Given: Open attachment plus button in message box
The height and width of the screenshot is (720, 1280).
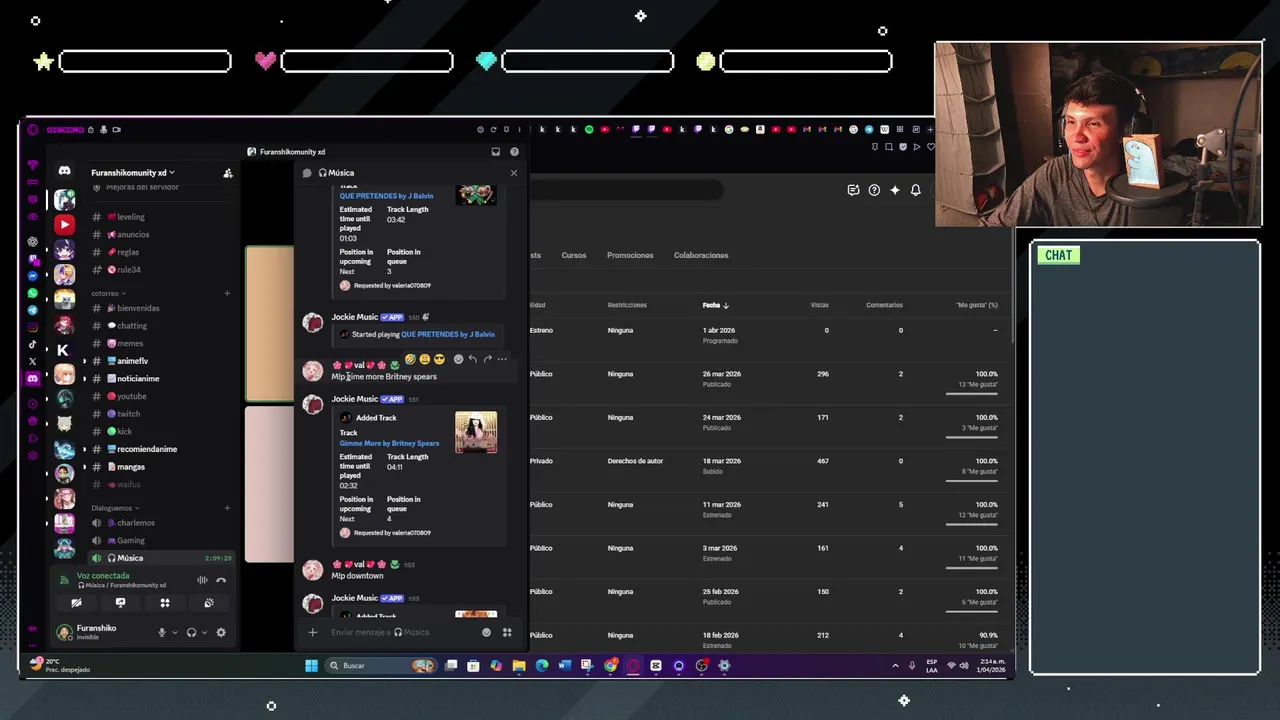Looking at the screenshot, I should (312, 632).
